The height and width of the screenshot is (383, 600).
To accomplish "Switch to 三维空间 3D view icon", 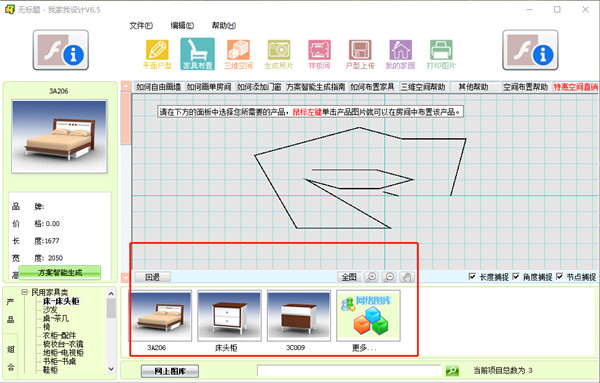I will (x=238, y=54).
